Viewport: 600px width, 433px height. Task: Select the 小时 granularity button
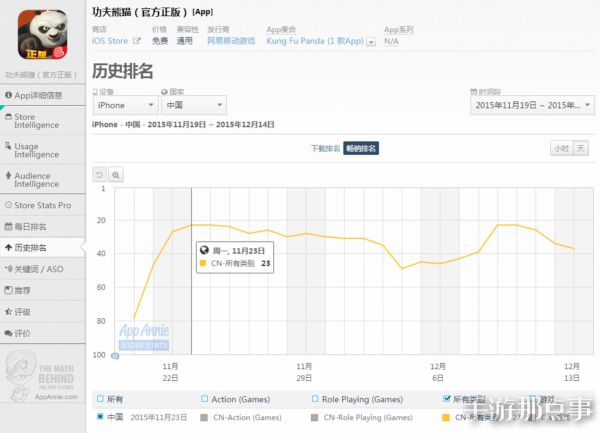click(x=561, y=148)
